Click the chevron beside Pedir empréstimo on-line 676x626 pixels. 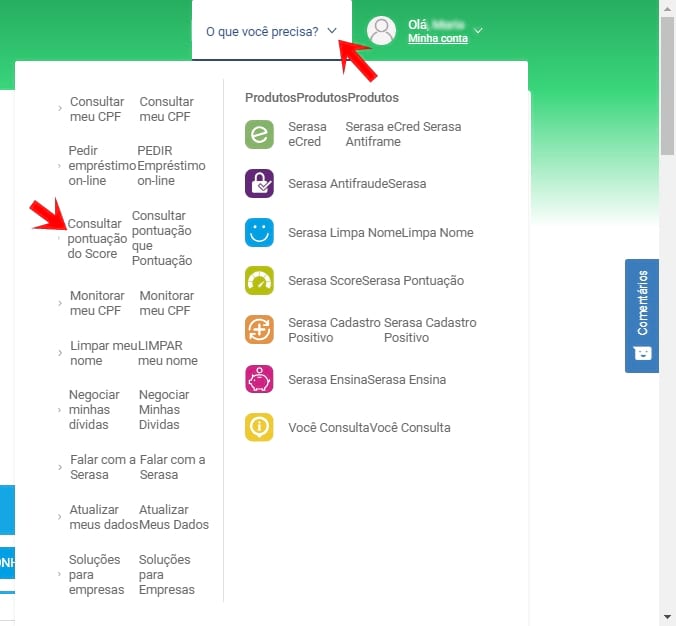click(59, 166)
